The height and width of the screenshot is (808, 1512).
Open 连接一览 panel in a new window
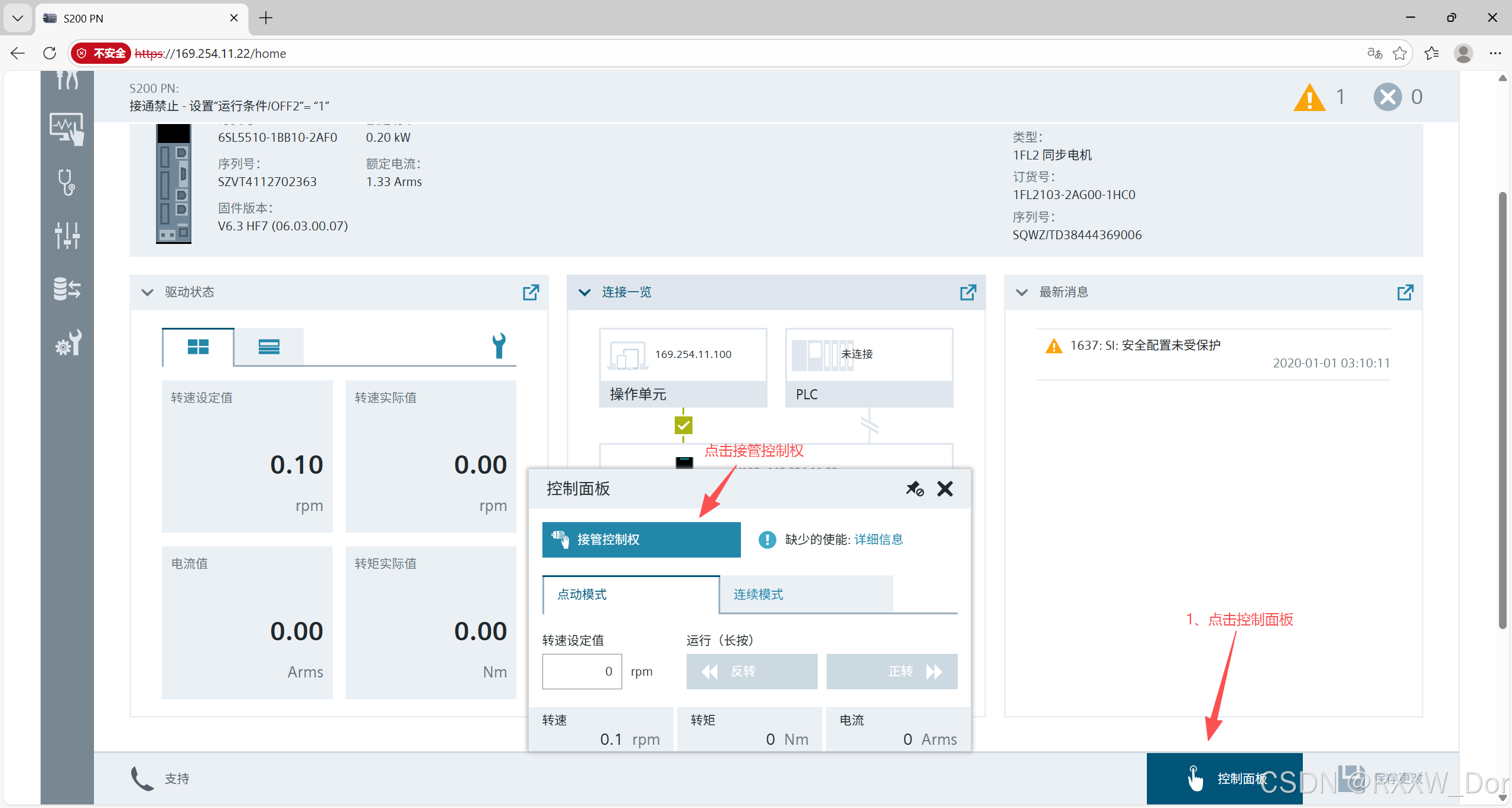(968, 292)
